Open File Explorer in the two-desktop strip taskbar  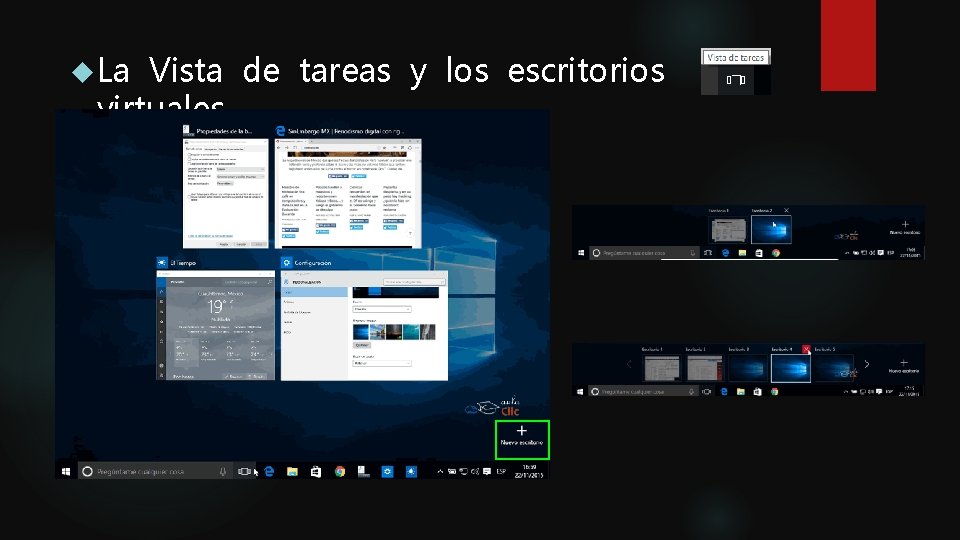[742, 253]
